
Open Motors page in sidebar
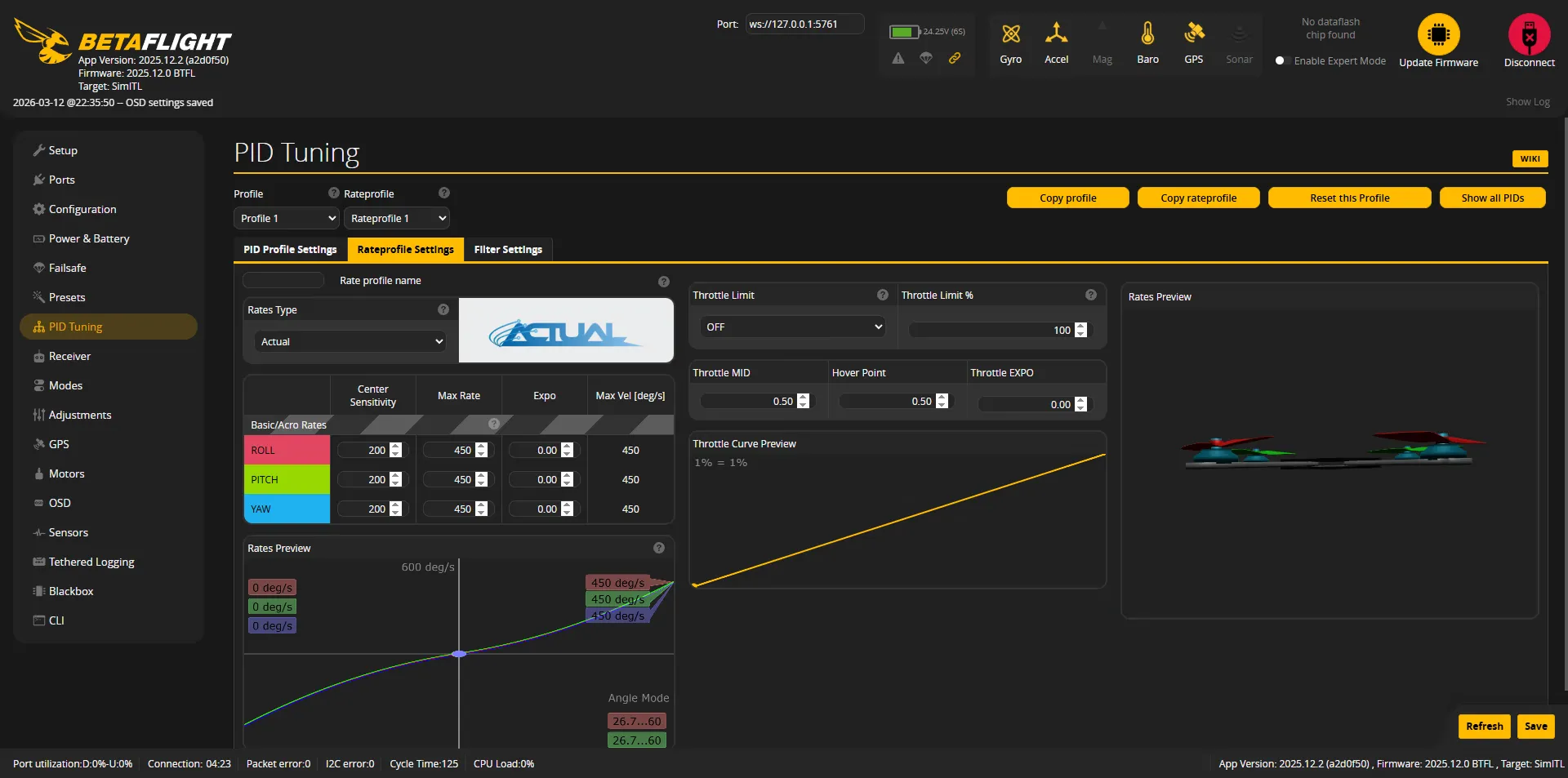(x=66, y=473)
